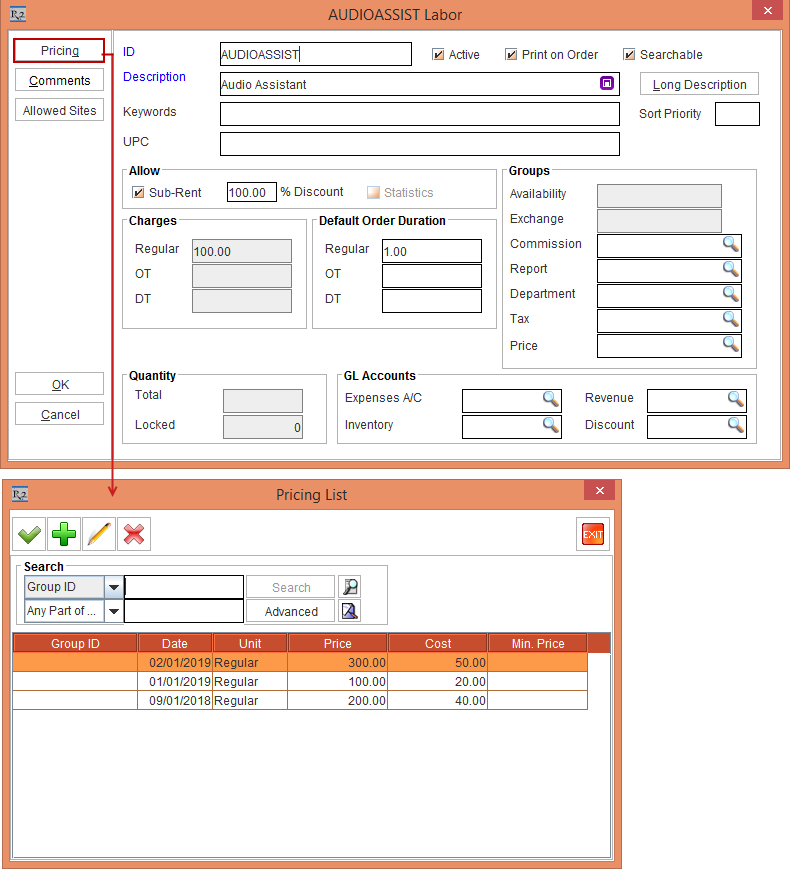Disable the Sub-Rent checkbox
The image size is (790, 875).
tap(139, 192)
